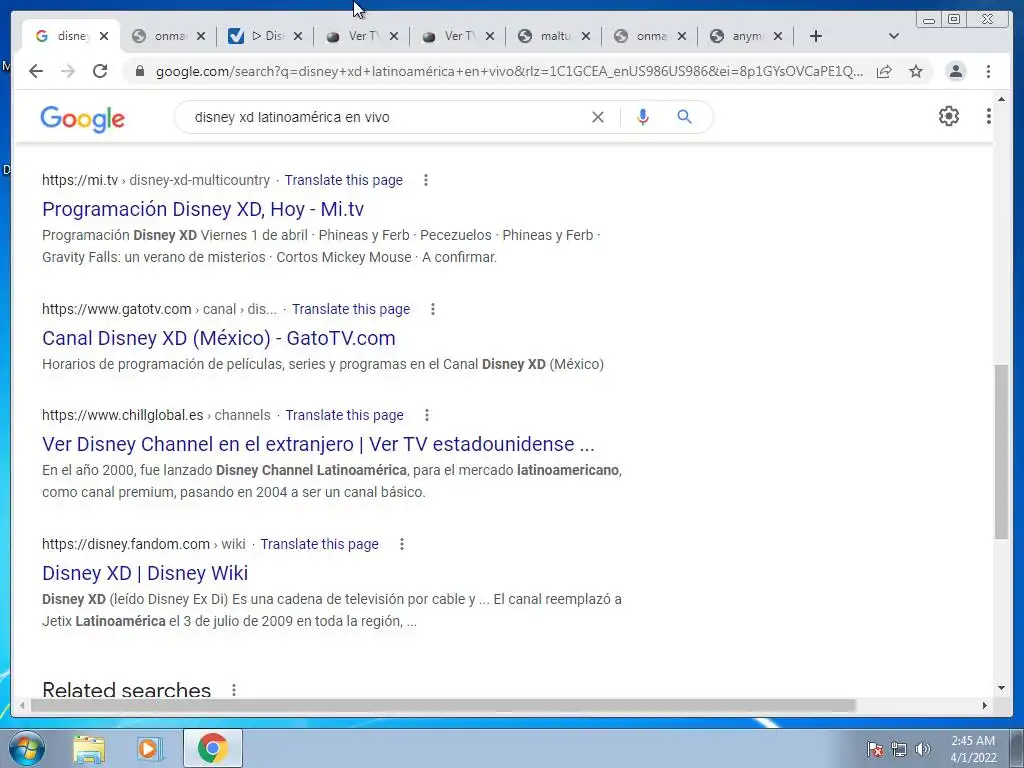
Task: Open Google quick settings gear
Action: click(949, 116)
